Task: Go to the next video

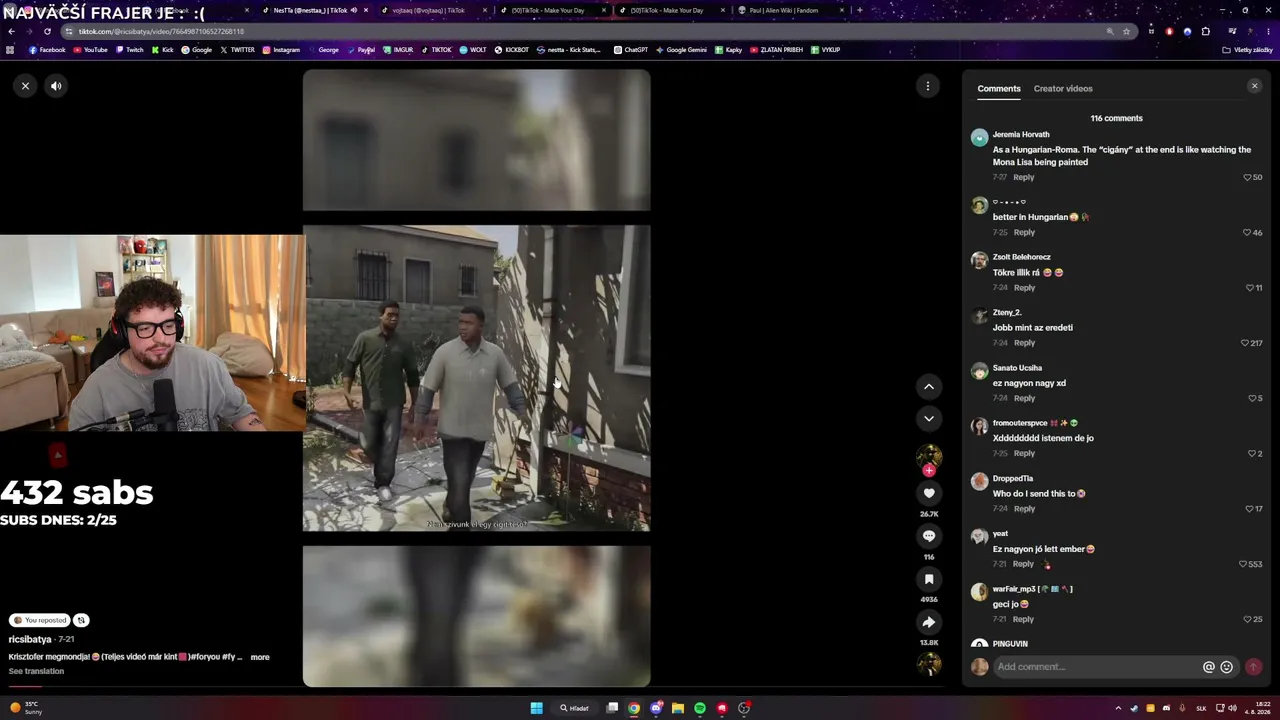Action: coord(929,419)
